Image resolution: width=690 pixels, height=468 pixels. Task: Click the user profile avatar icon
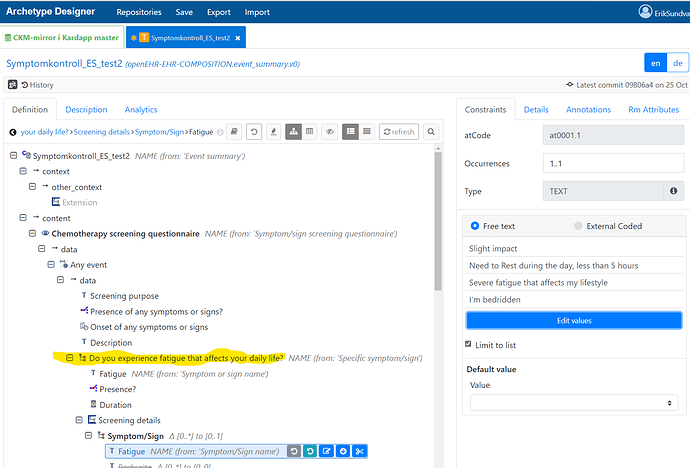tap(645, 11)
